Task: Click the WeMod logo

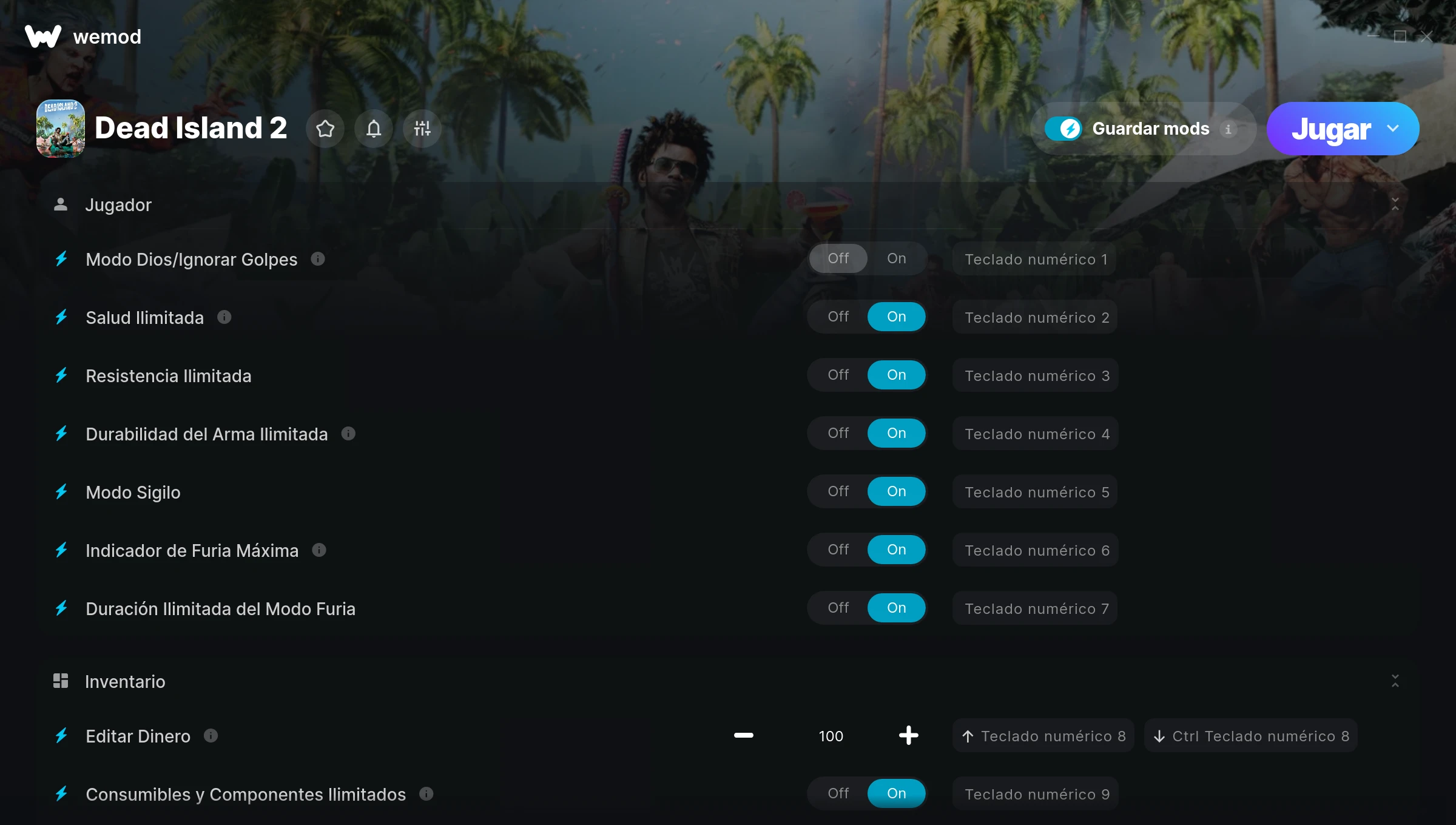Action: click(83, 36)
